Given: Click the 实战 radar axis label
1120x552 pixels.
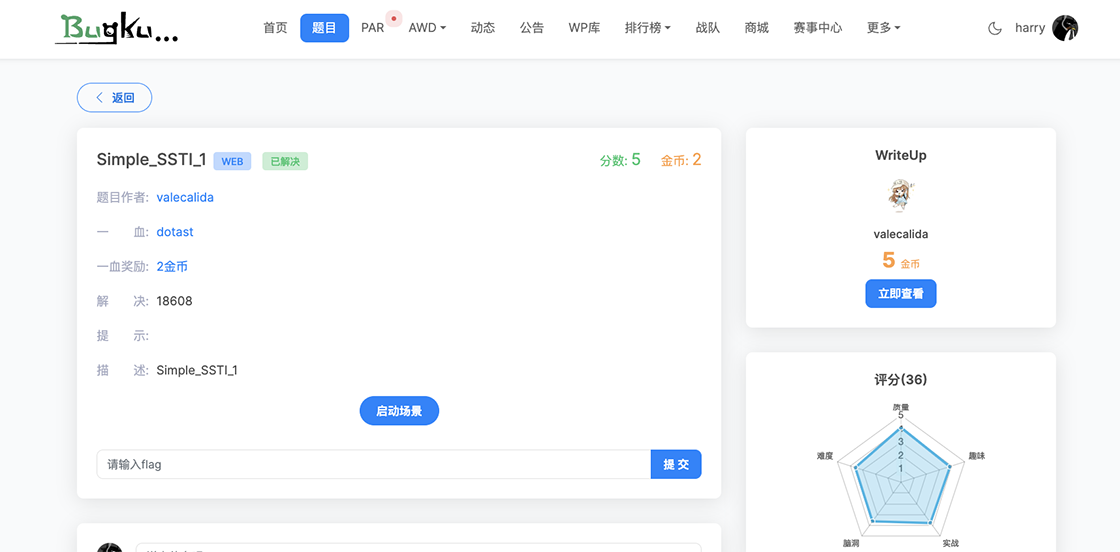Looking at the screenshot, I should click(x=950, y=543).
